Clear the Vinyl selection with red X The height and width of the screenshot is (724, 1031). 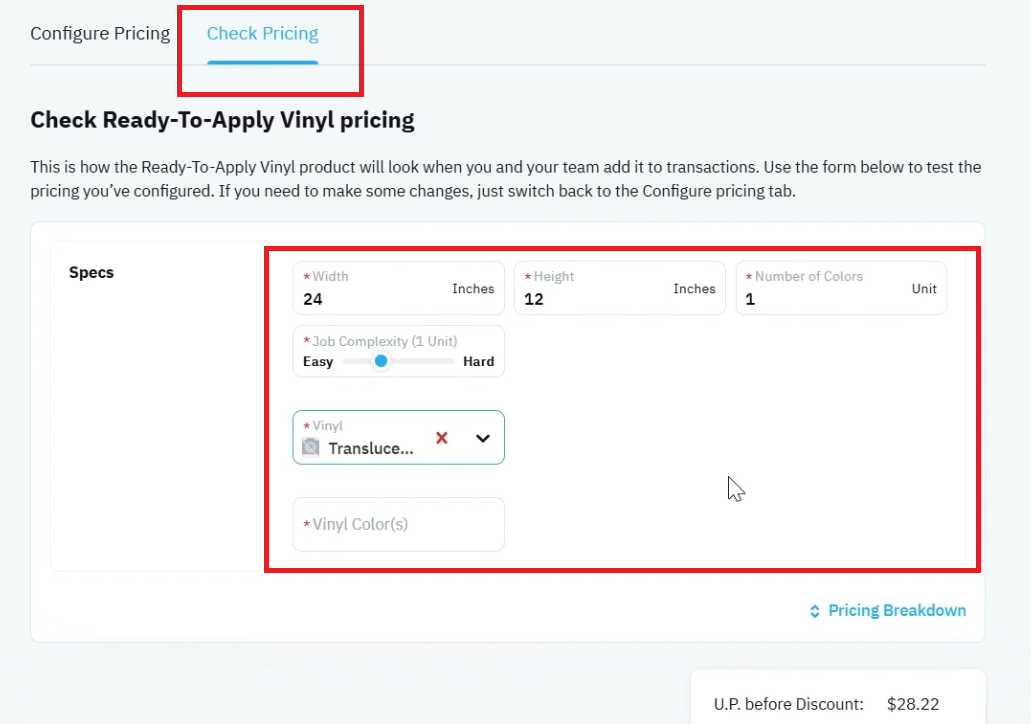pyautogui.click(x=442, y=438)
